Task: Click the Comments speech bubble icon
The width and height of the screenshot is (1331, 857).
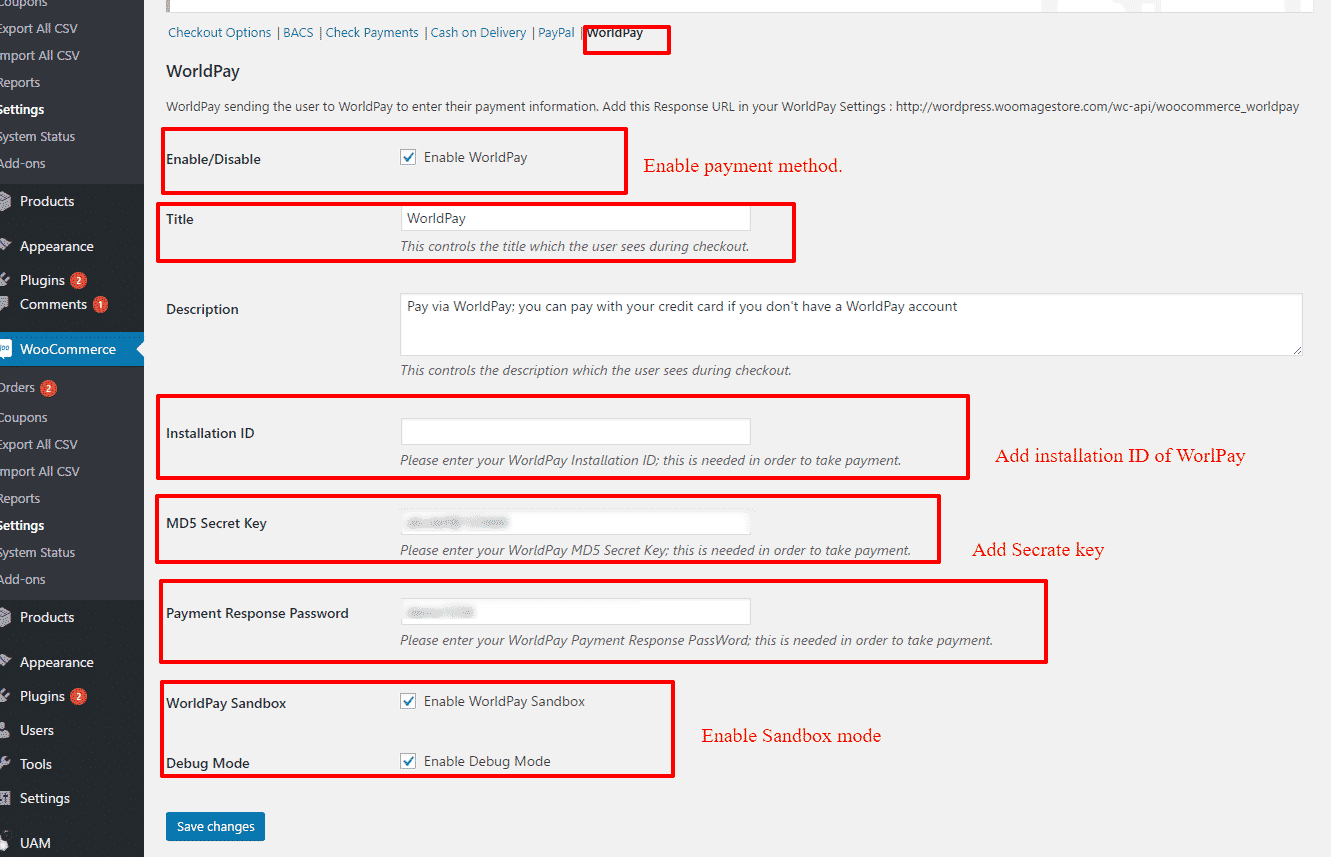Action: click(5, 304)
